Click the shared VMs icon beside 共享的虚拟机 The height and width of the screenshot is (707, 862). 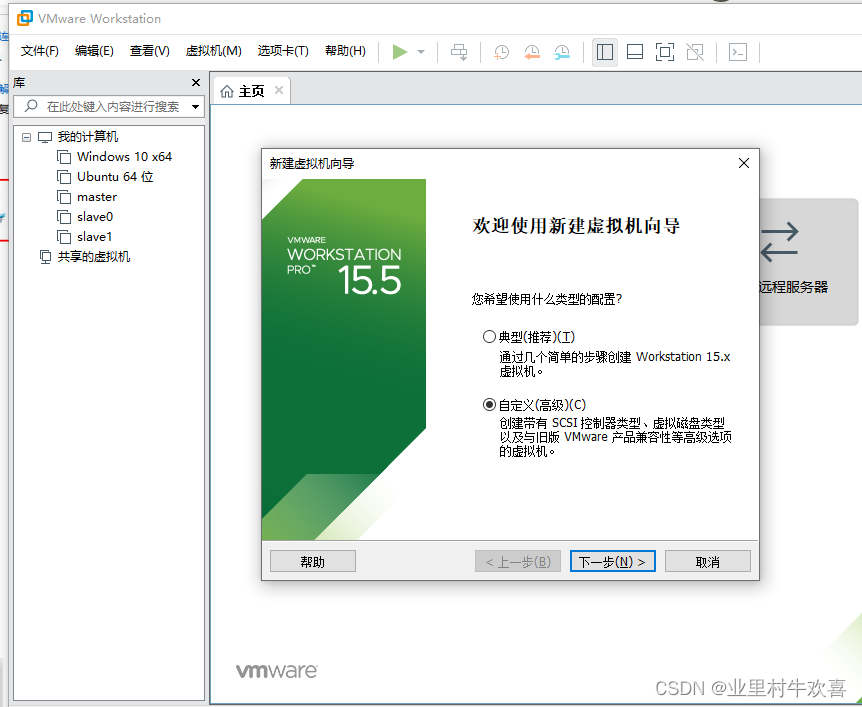pyautogui.click(x=46, y=257)
